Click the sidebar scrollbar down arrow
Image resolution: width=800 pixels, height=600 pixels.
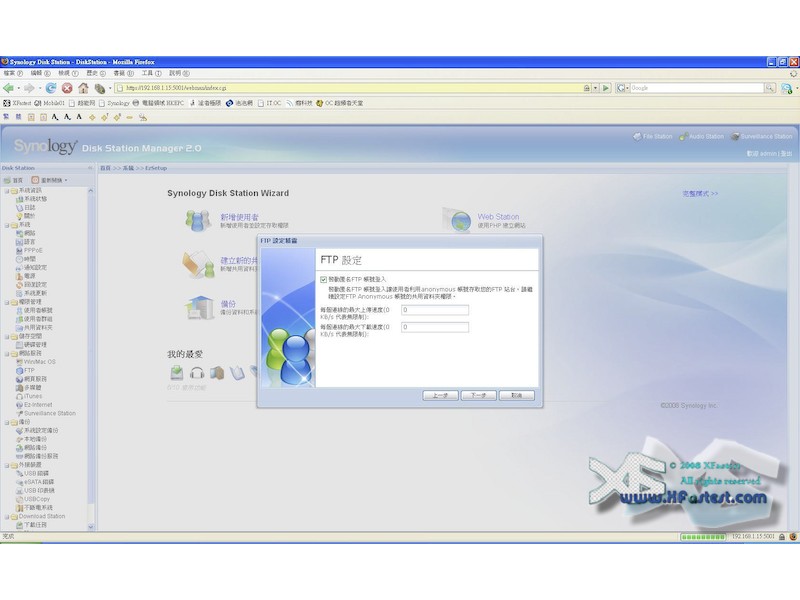click(x=91, y=527)
